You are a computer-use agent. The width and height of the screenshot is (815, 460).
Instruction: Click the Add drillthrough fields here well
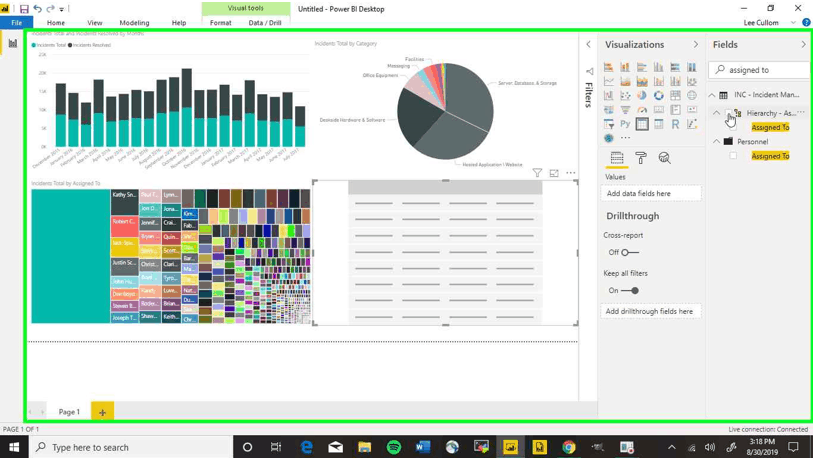[x=652, y=311]
